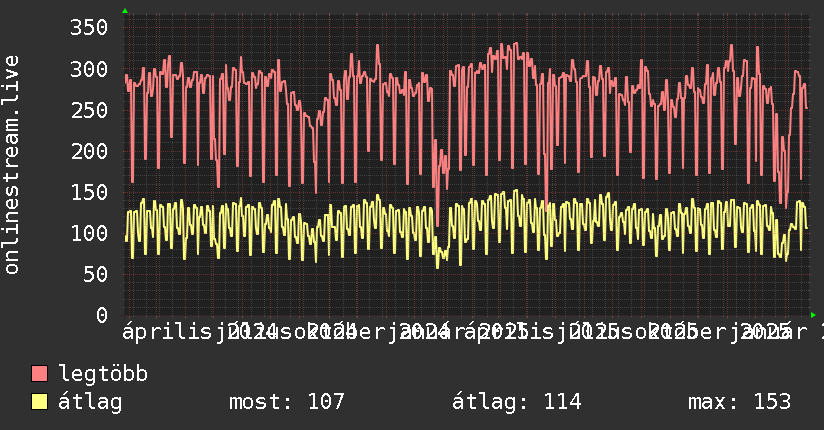Click the '350' y-axis label
Viewport: 824px width, 430px height.
click(x=89, y=27)
